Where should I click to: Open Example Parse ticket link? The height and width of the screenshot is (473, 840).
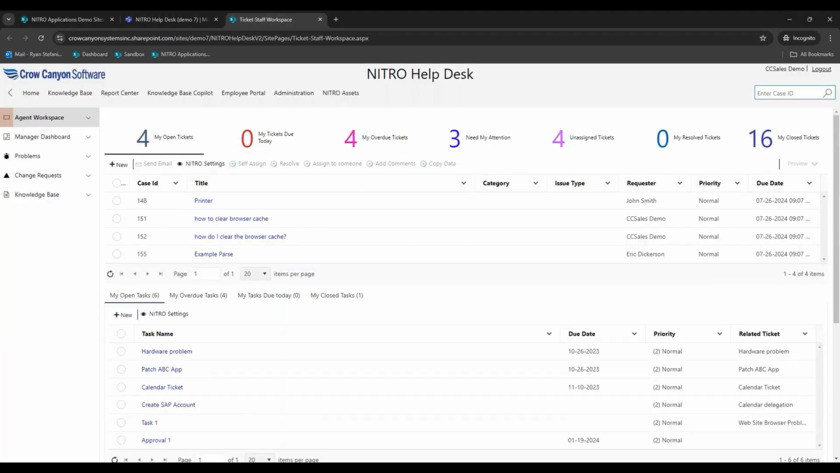pyautogui.click(x=214, y=254)
